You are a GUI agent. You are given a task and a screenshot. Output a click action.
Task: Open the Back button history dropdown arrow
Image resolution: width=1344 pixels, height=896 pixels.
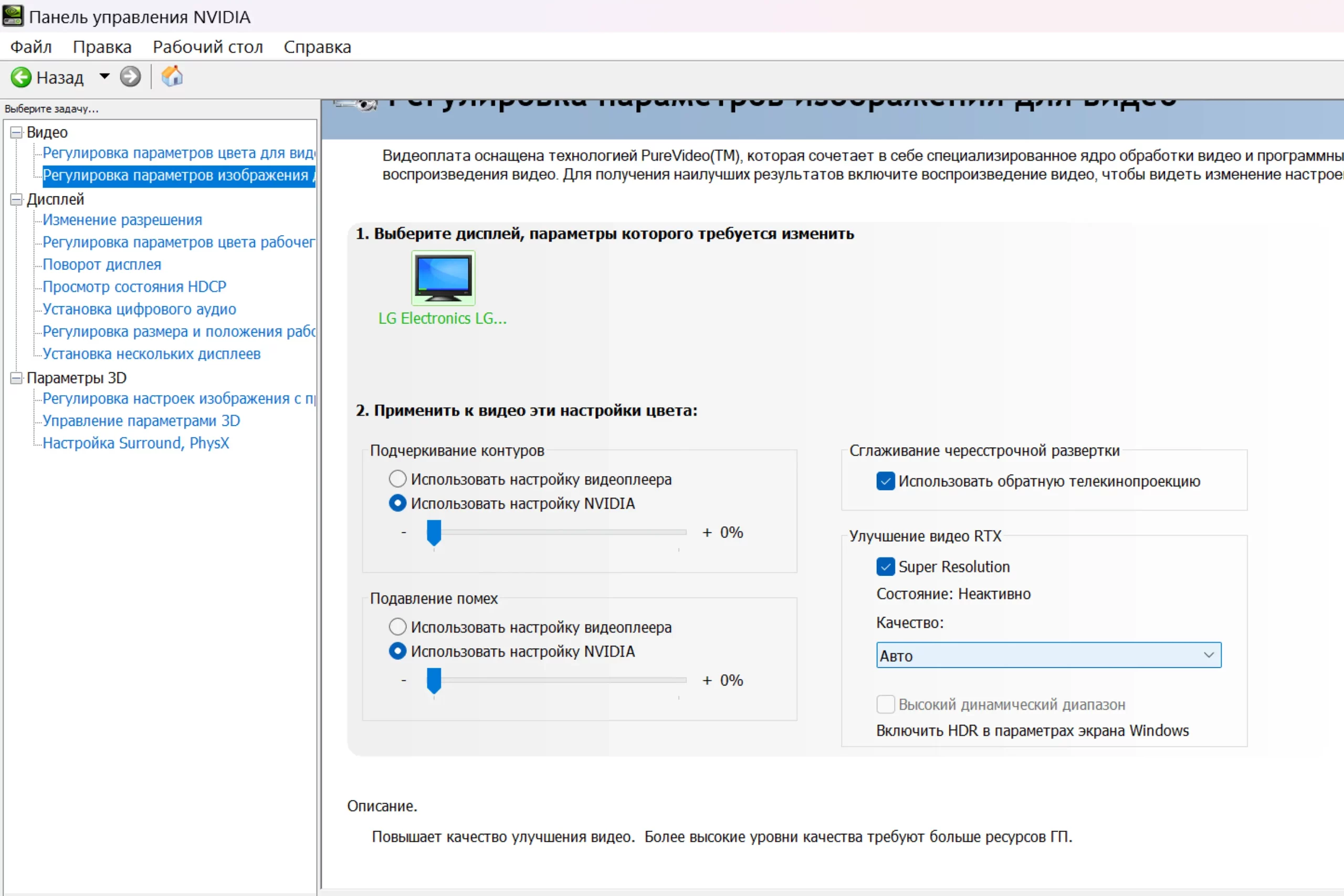(x=104, y=76)
